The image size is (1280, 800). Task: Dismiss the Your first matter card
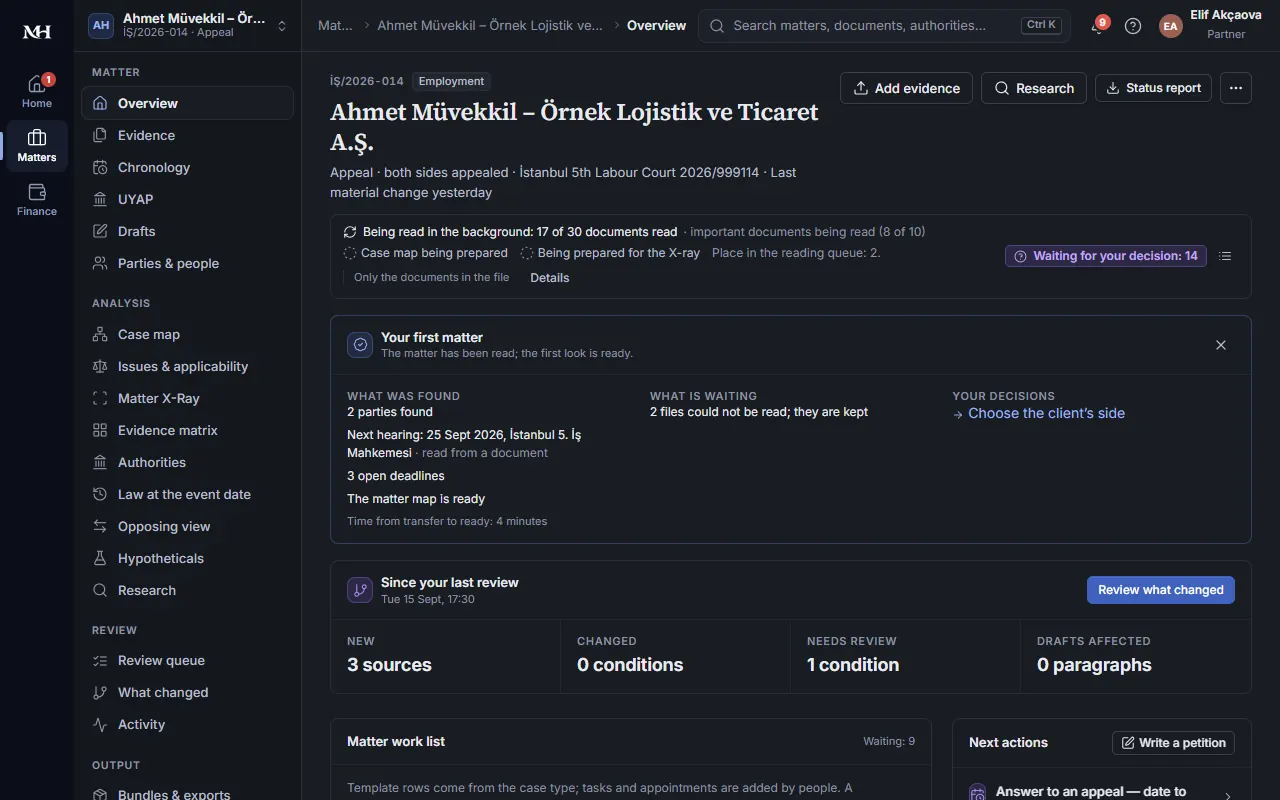[x=1221, y=345]
